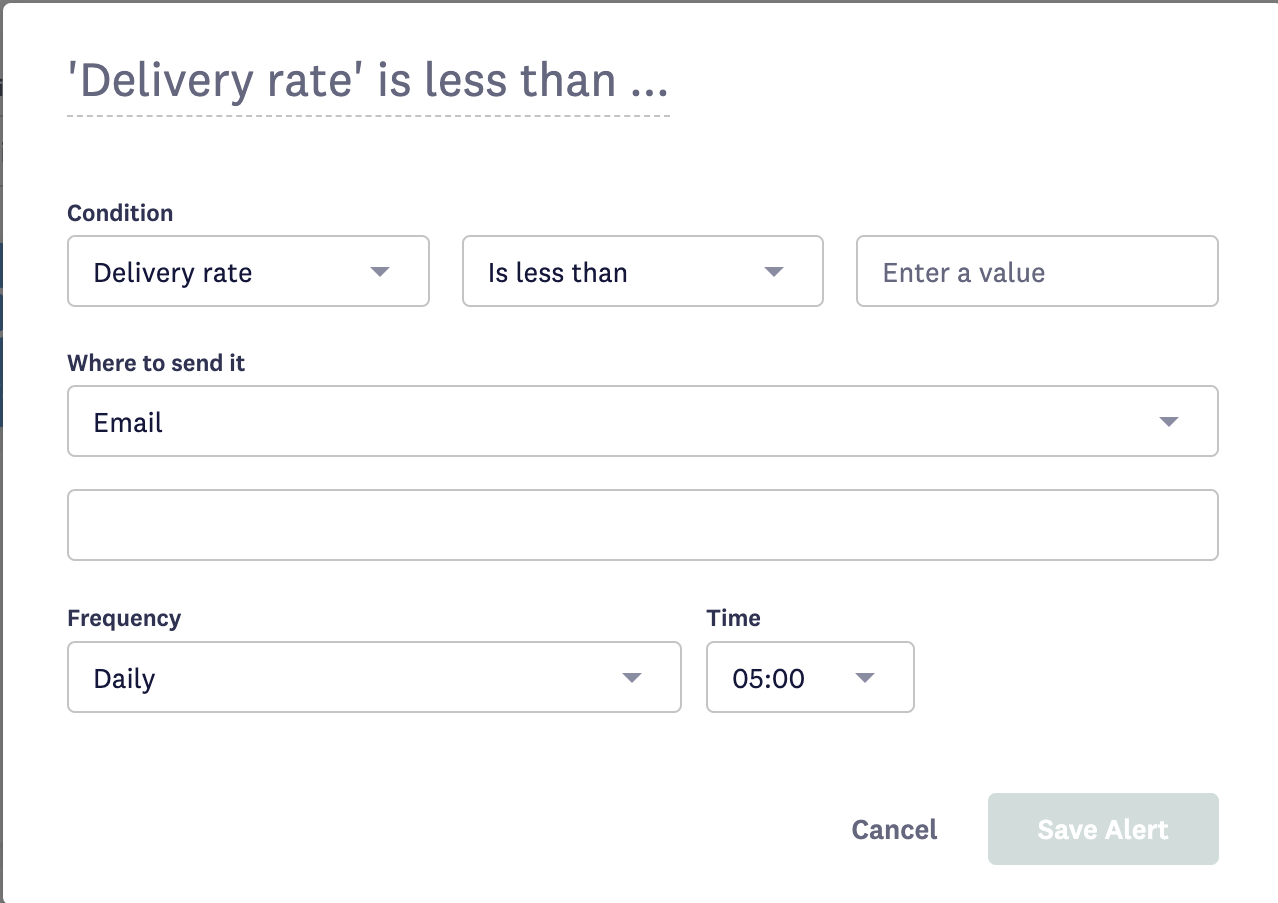Image resolution: width=1278 pixels, height=903 pixels.
Task: Click the Save Alert button
Action: click(x=1103, y=829)
